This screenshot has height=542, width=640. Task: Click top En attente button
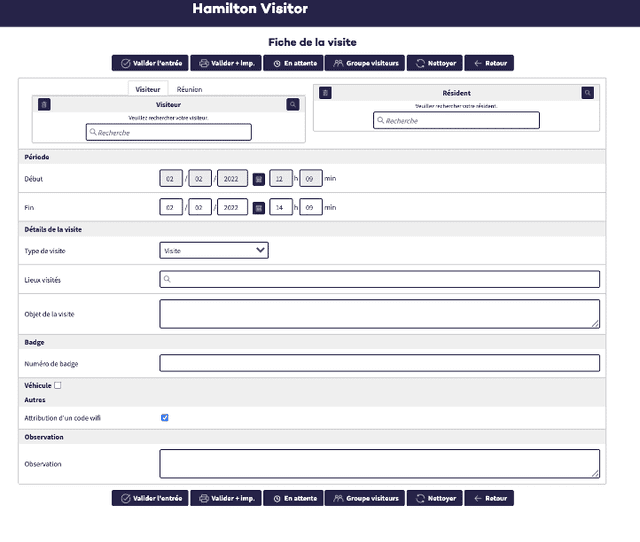[x=294, y=63]
